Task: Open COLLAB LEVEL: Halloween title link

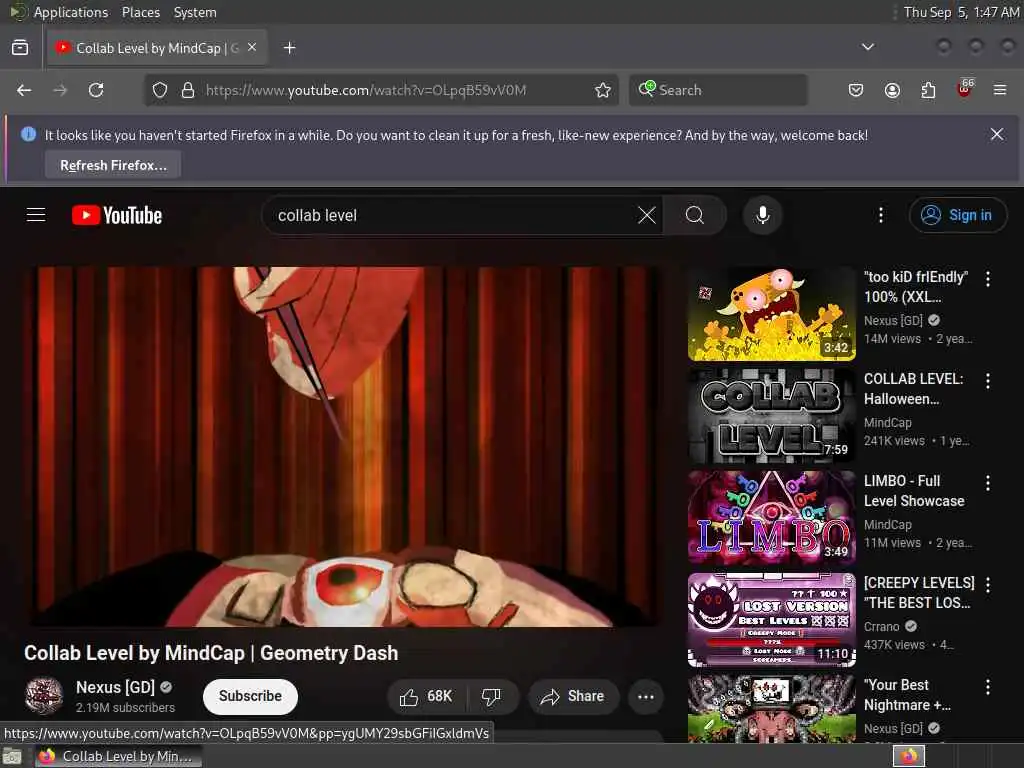Action: tap(913, 389)
